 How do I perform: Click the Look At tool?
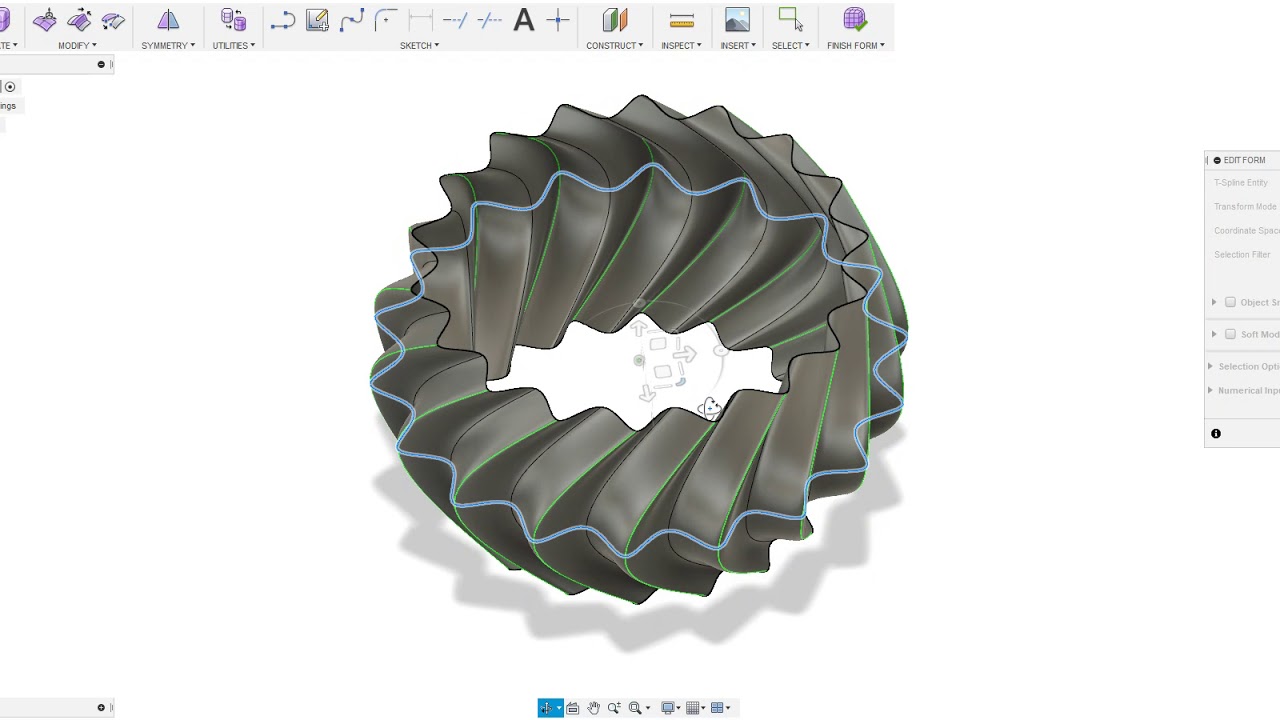coord(573,708)
